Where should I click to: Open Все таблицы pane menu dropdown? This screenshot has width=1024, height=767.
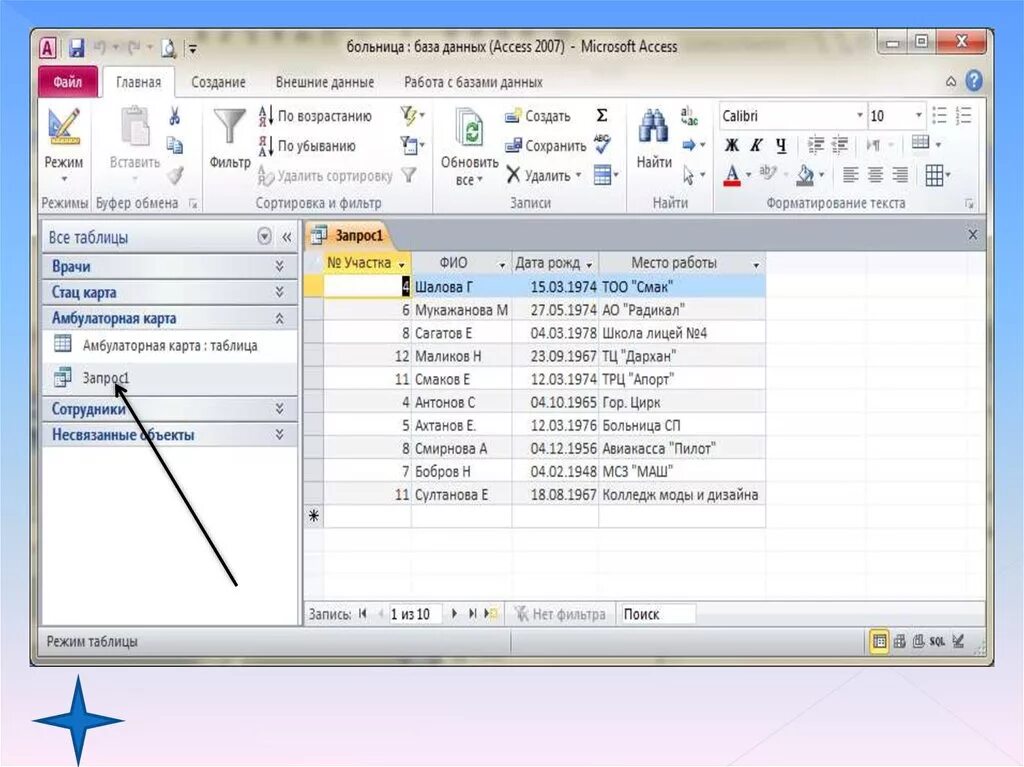tap(264, 237)
